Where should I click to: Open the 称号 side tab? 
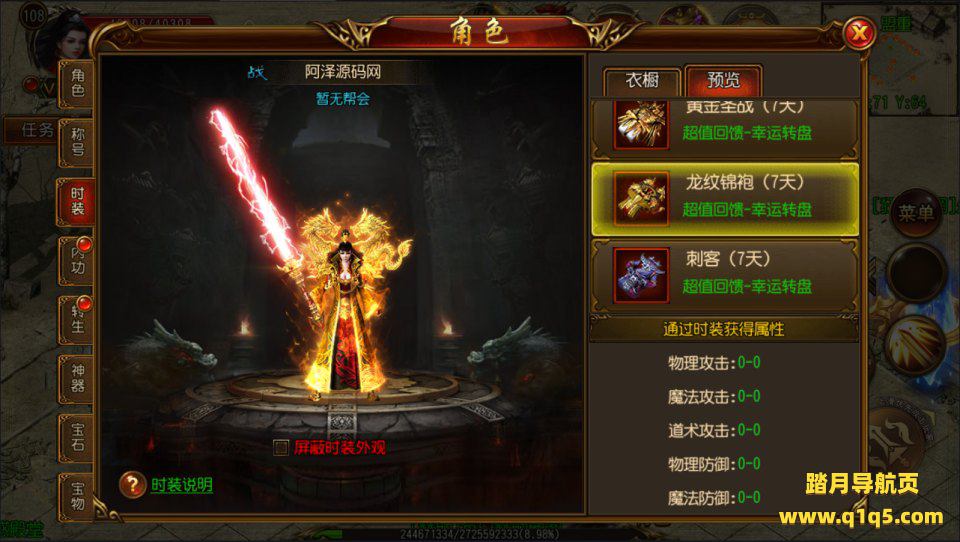pyautogui.click(x=76, y=143)
